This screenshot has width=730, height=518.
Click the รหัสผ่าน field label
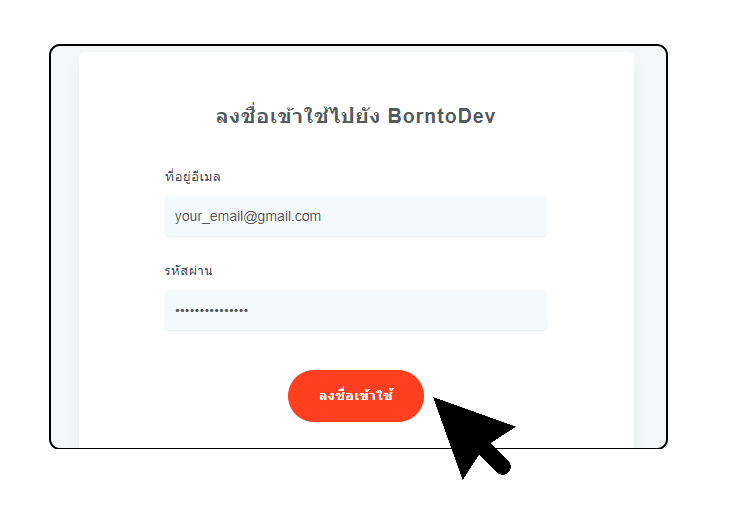(x=189, y=270)
